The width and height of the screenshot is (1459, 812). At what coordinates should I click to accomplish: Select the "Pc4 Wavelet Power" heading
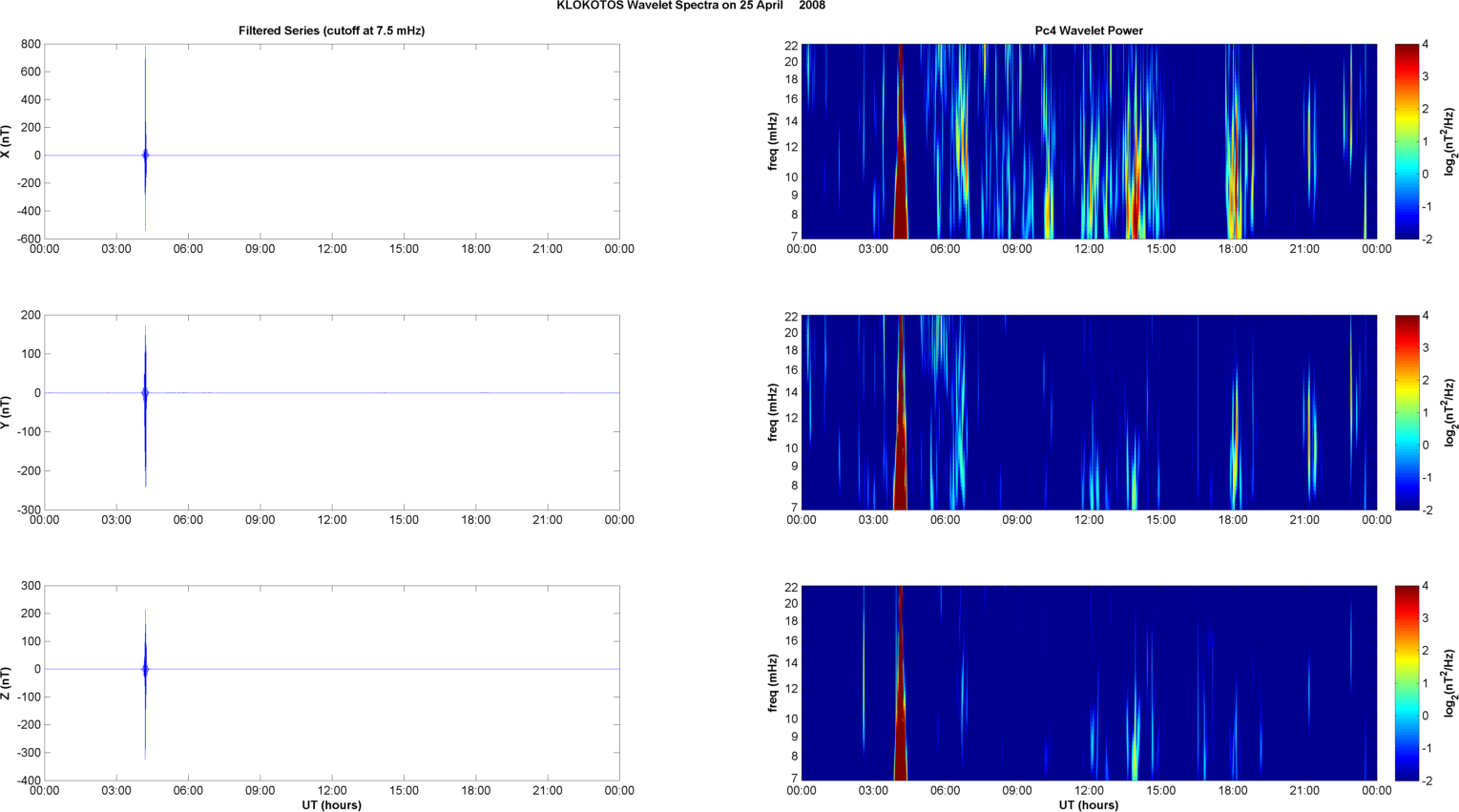pyautogui.click(x=1089, y=31)
